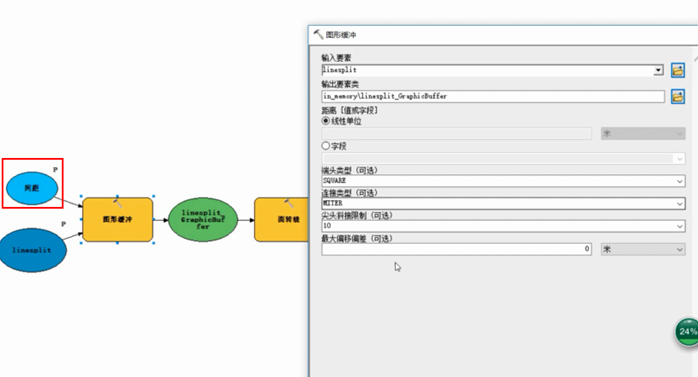The width and height of the screenshot is (698, 377).
Task: Click hammer icon on 图形缓冲 tool box
Action: pos(118,203)
